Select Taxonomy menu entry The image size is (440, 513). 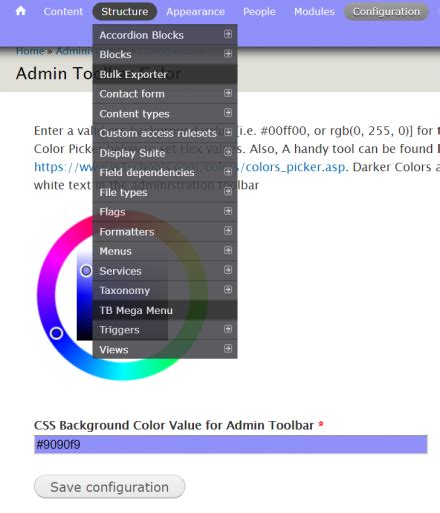tap(165, 290)
